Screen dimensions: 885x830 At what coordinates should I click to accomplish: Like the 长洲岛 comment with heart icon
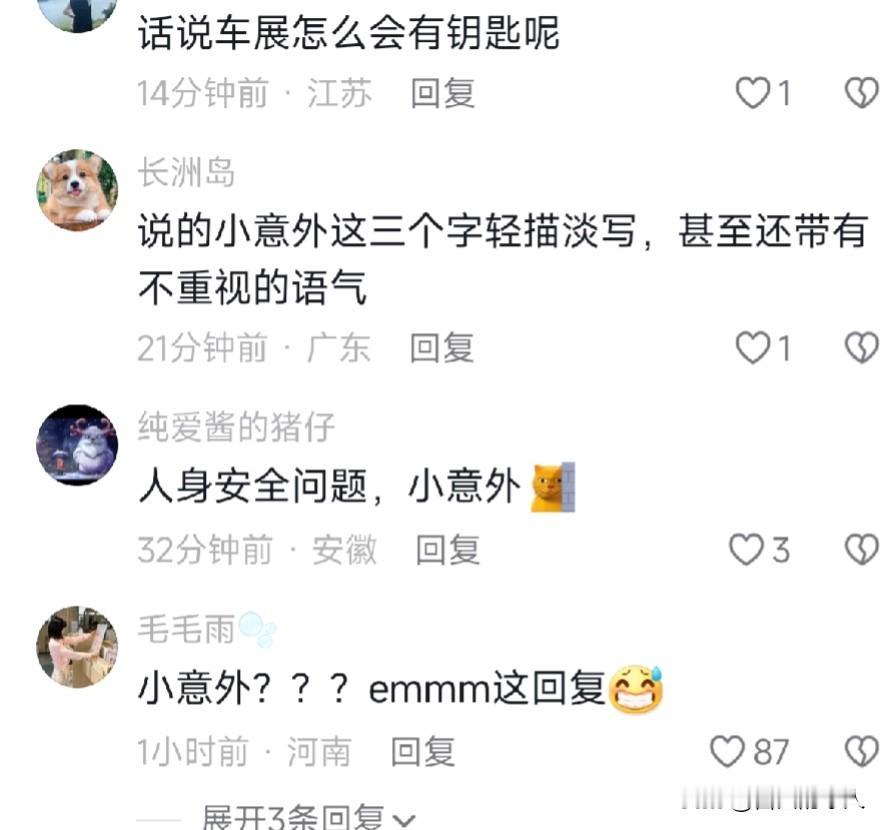click(753, 347)
